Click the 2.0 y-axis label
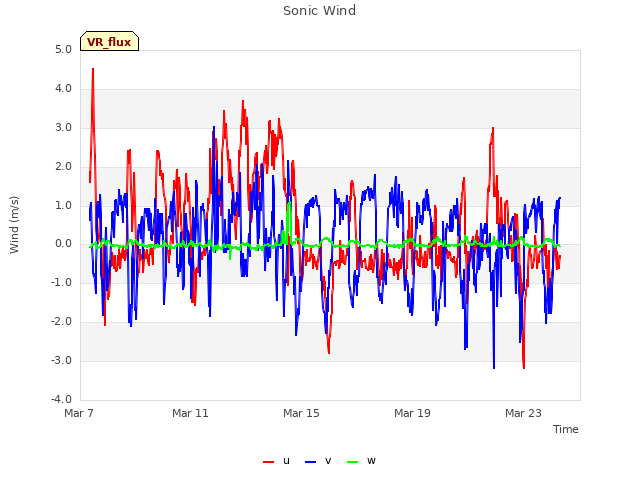 point(63,167)
